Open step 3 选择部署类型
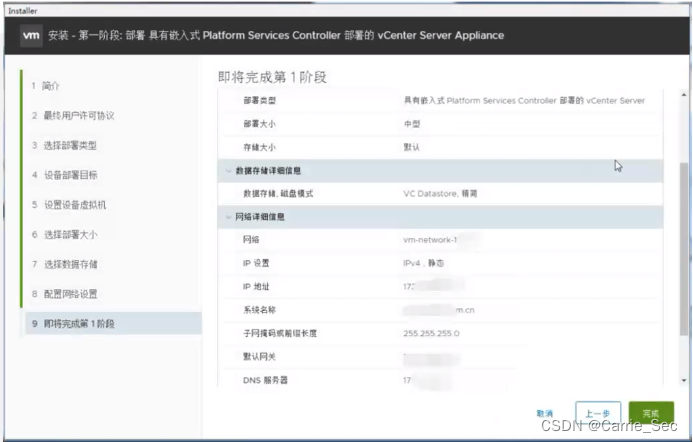The width and height of the screenshot is (693, 442). 65,145
